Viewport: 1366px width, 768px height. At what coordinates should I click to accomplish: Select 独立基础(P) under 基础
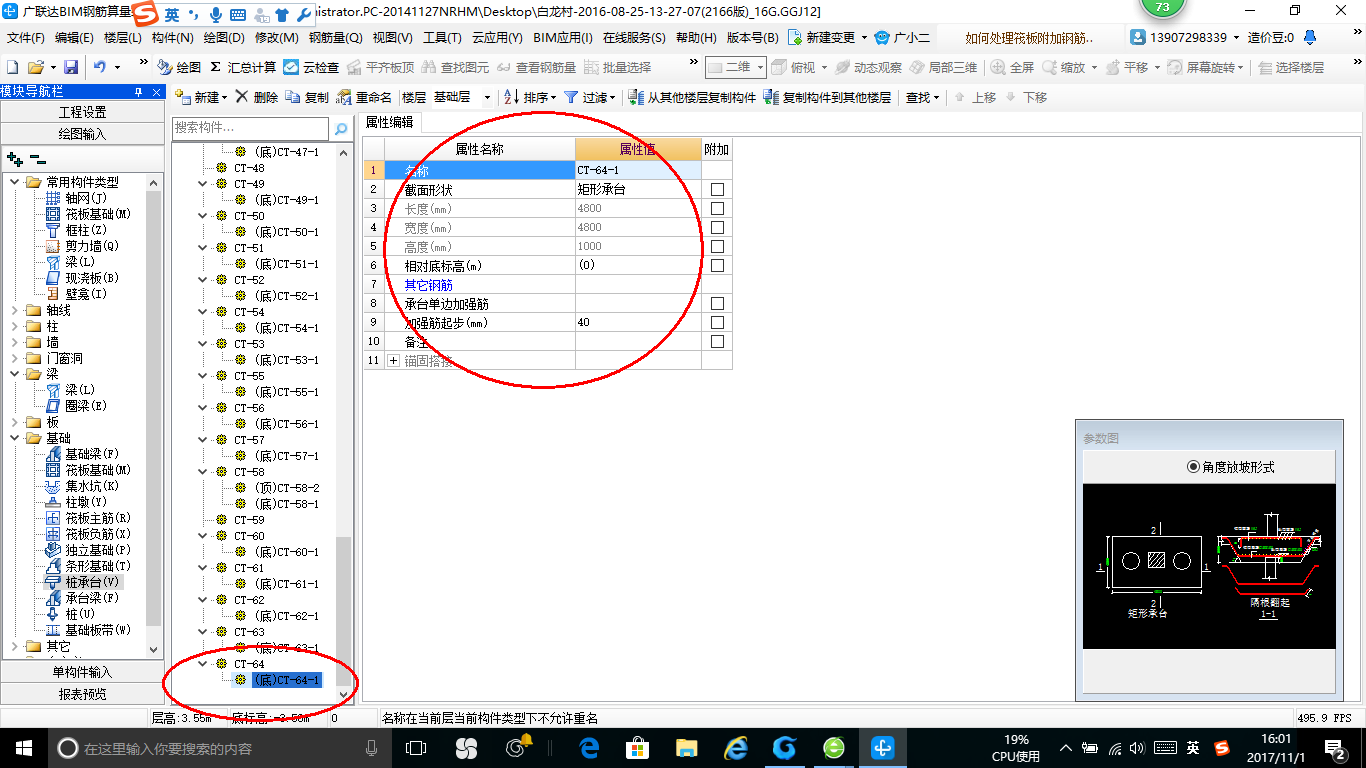[88, 550]
